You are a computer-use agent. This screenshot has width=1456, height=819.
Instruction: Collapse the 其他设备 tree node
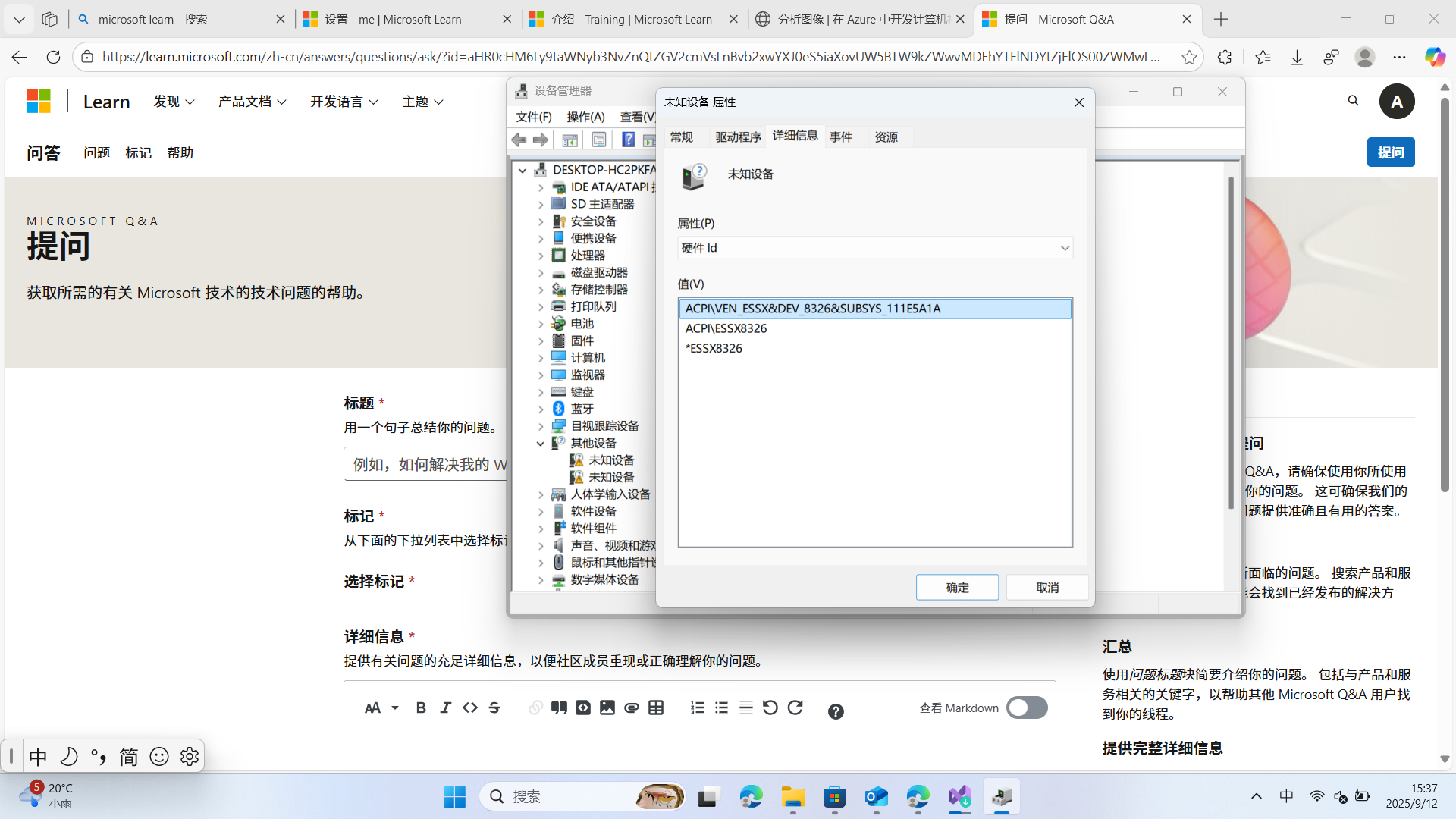pyautogui.click(x=541, y=443)
